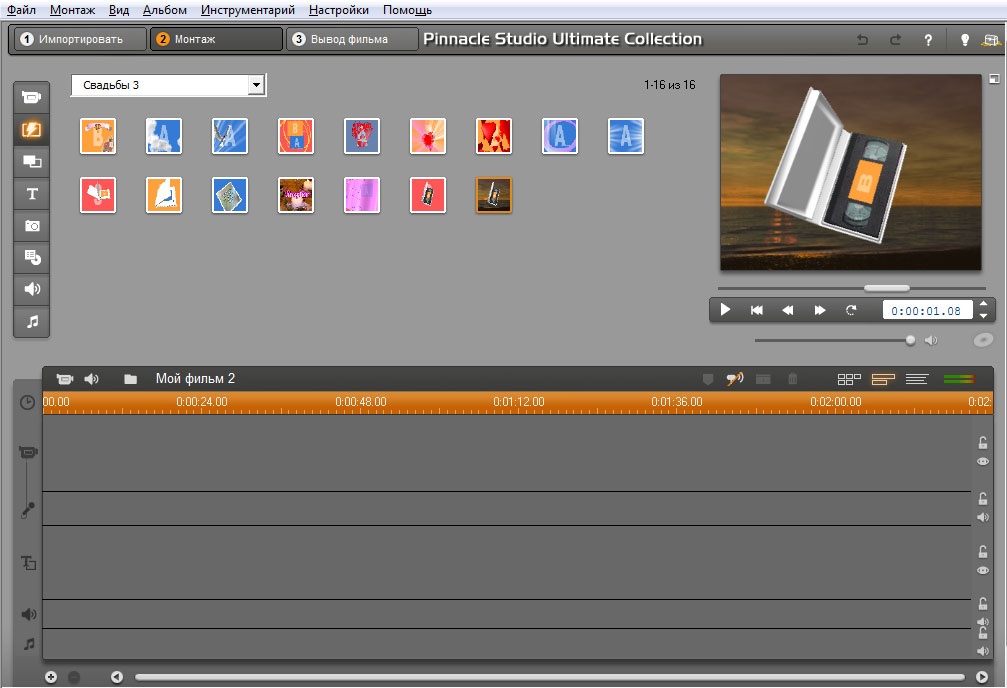This screenshot has height=688, width=1007.
Task: Mute the bottom music track
Action: pyautogui.click(x=983, y=651)
